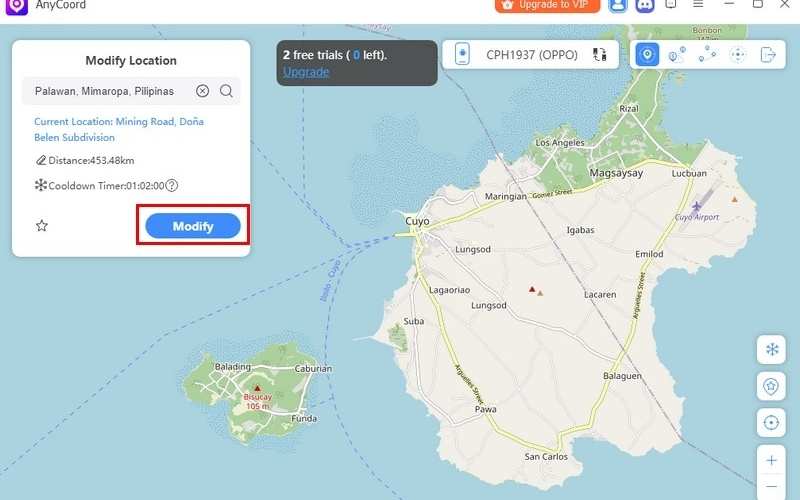This screenshot has width=800, height=500.
Task: Clear the location search field
Action: coord(202,91)
